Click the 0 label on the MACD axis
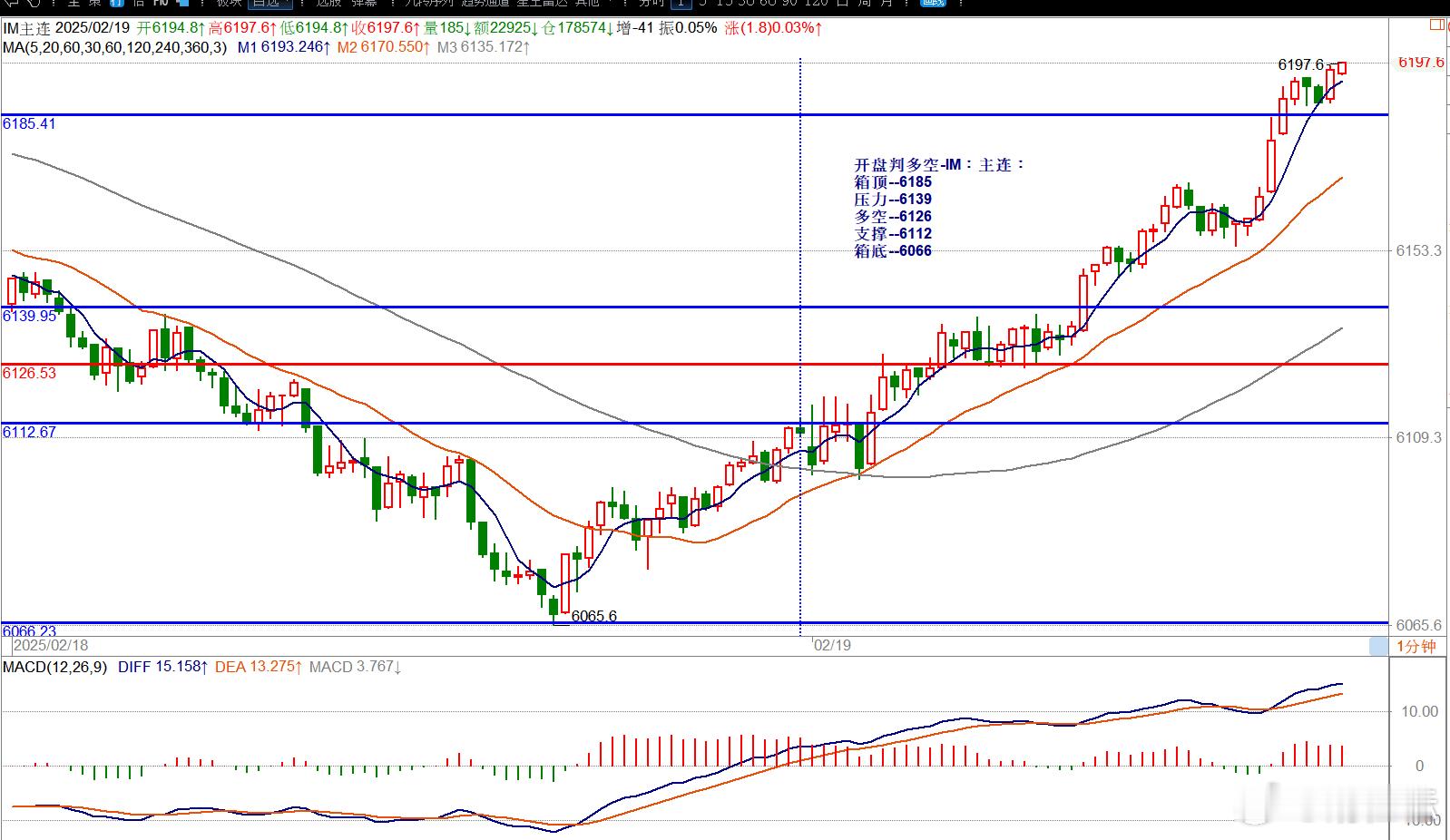 (1420, 767)
